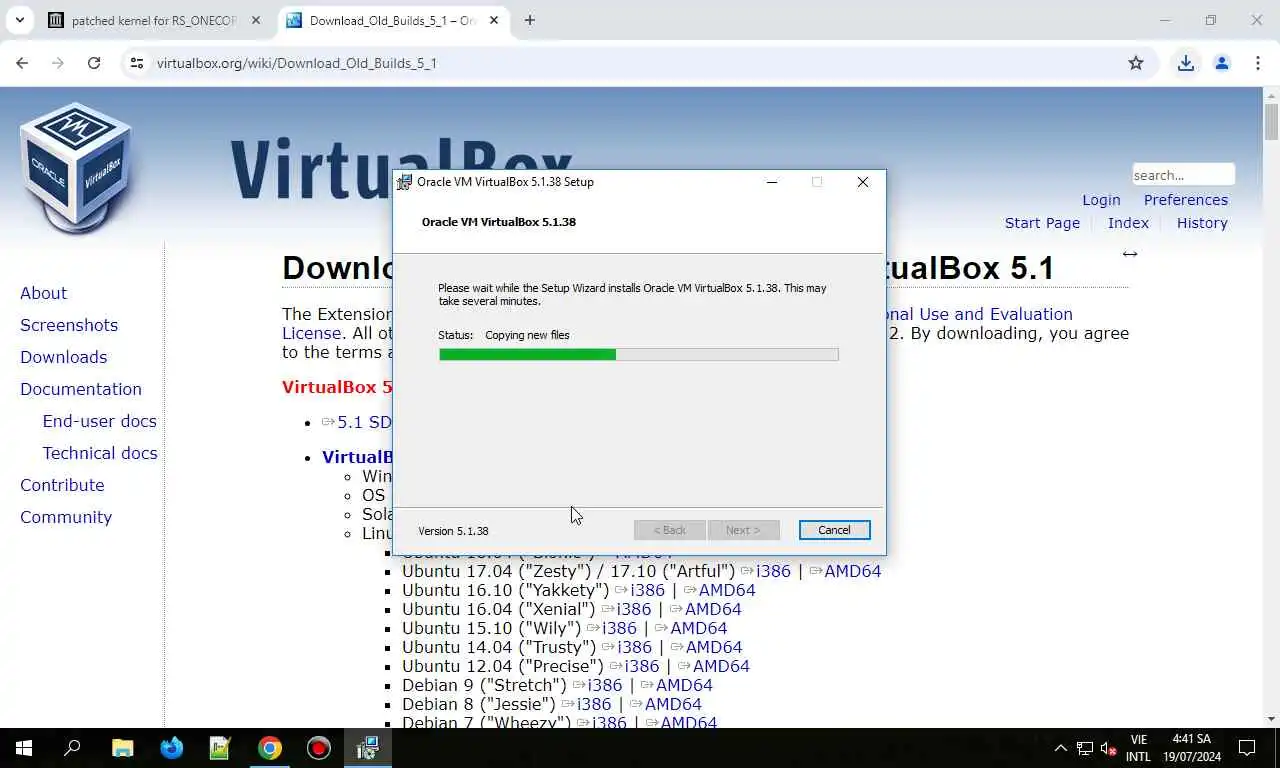Go to Start Page link
The width and height of the screenshot is (1280, 768).
pos(1042,223)
